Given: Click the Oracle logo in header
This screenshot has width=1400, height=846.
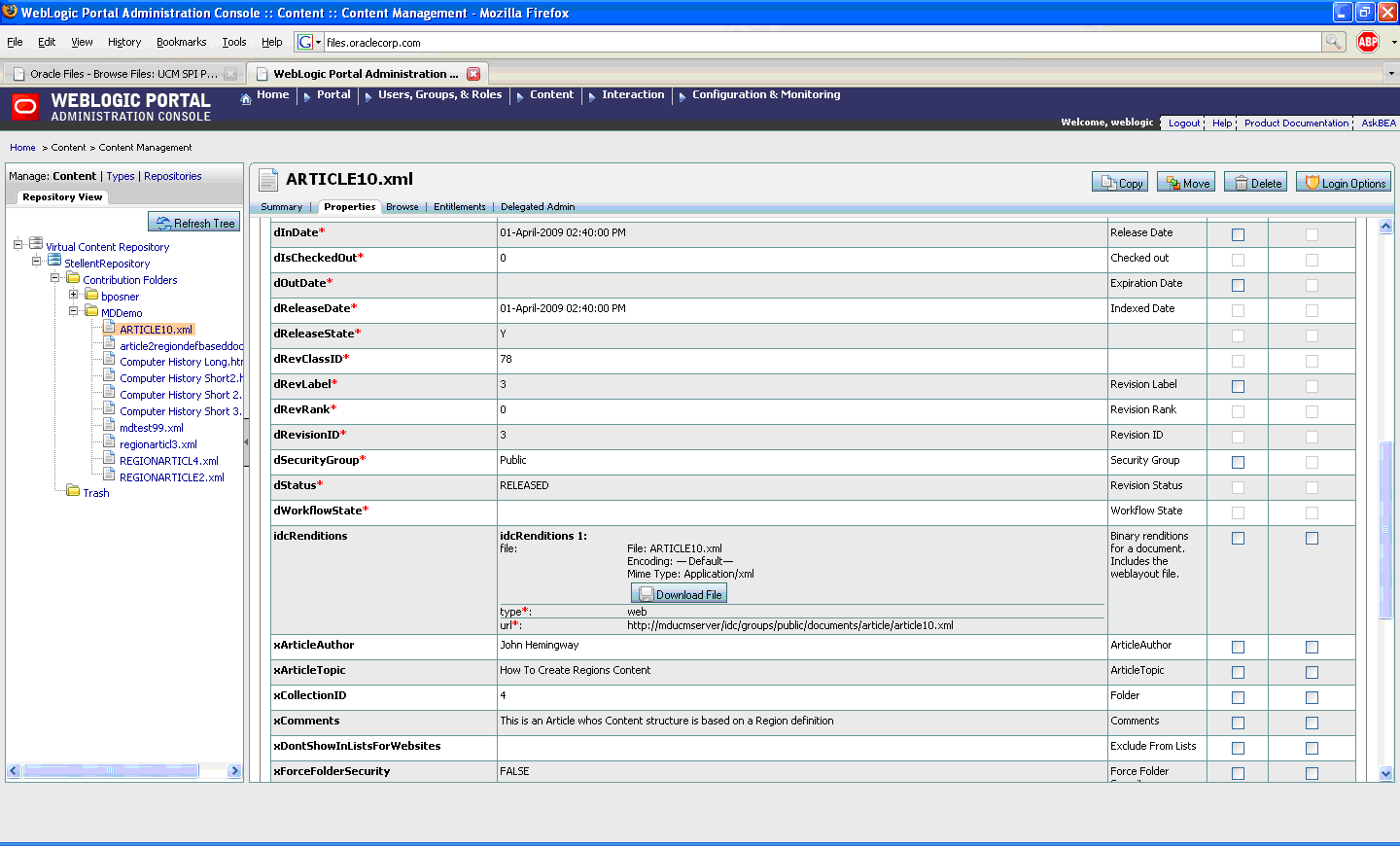Looking at the screenshot, I should coord(25,106).
